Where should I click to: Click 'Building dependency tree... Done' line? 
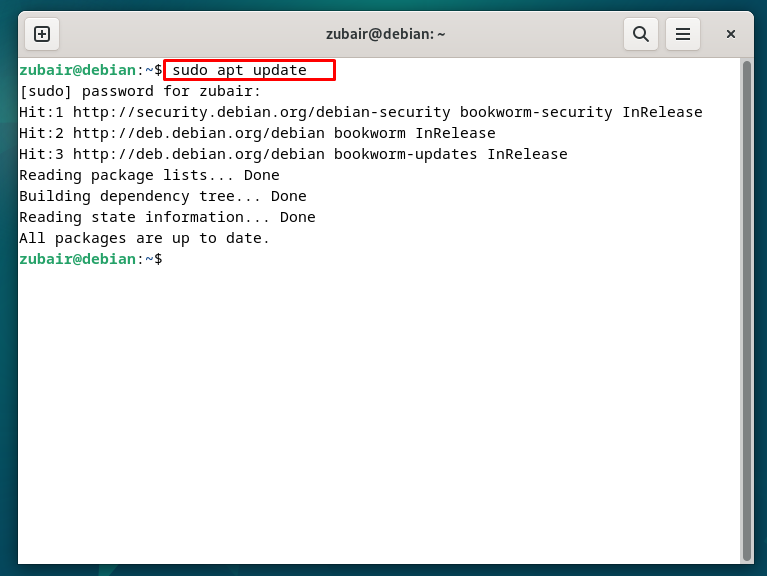[163, 197]
